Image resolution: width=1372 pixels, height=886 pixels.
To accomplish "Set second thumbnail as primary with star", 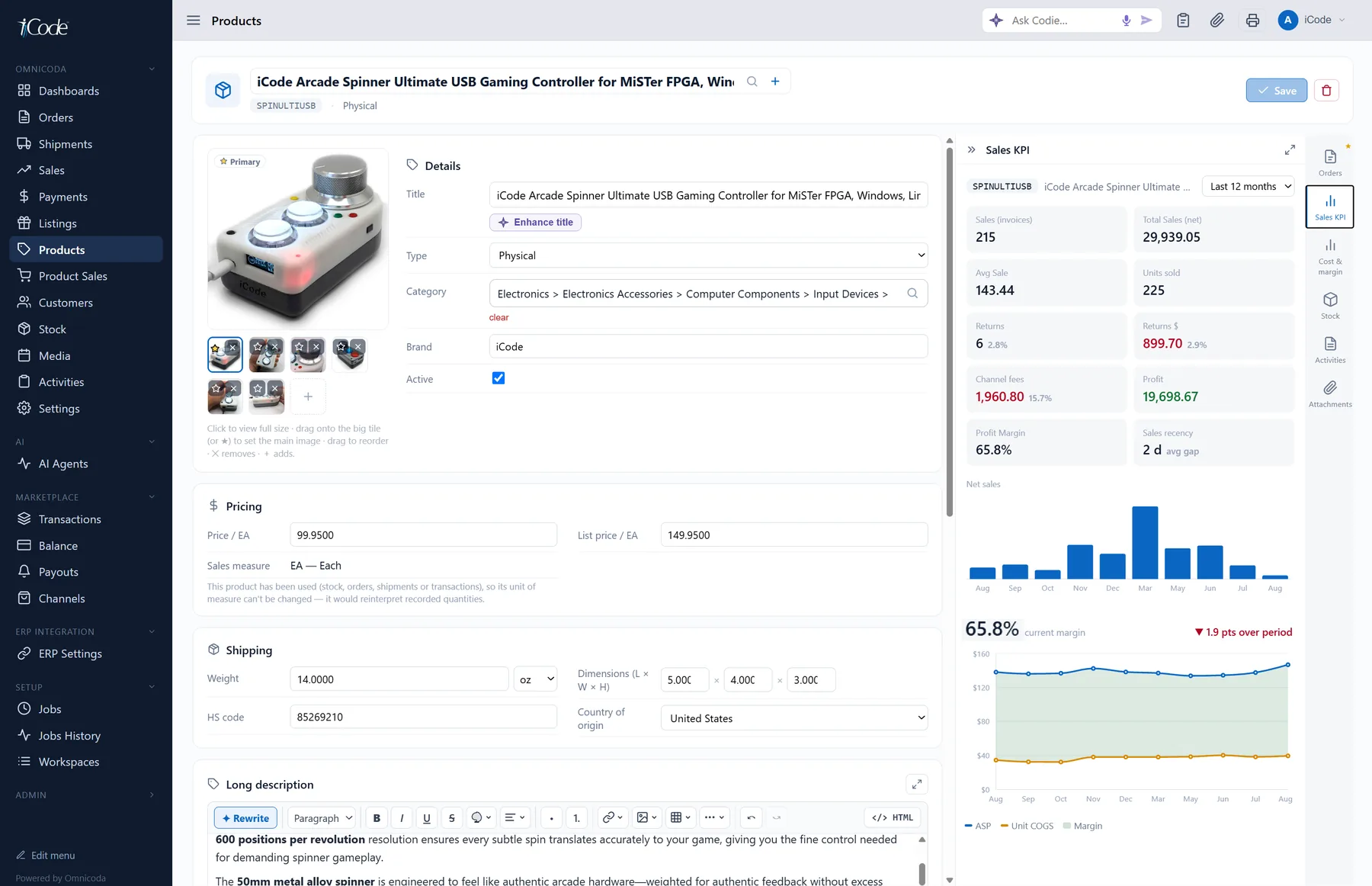I will coord(258,347).
